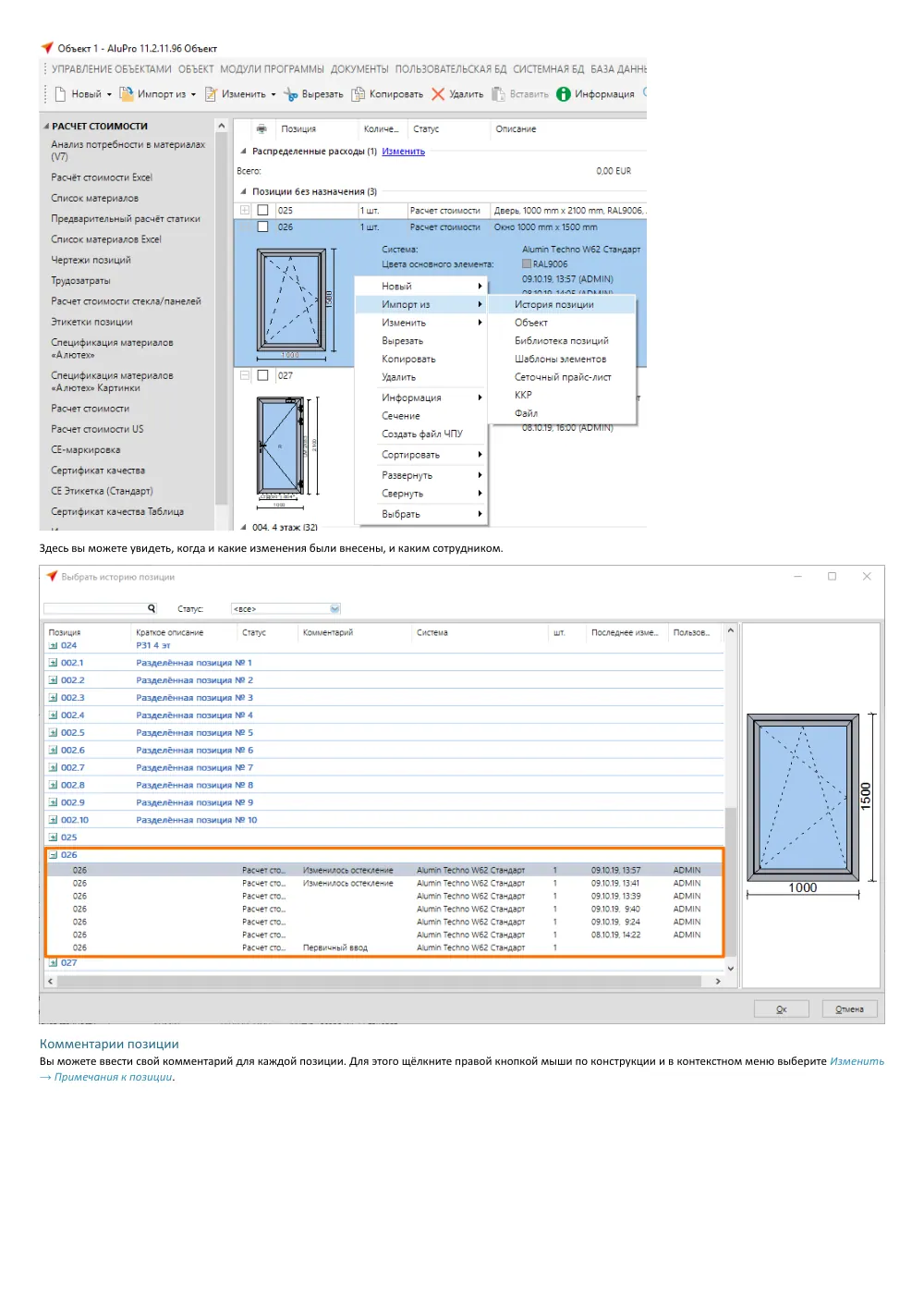
Task: Expand position 002.5 in history list
Action: click(x=53, y=732)
